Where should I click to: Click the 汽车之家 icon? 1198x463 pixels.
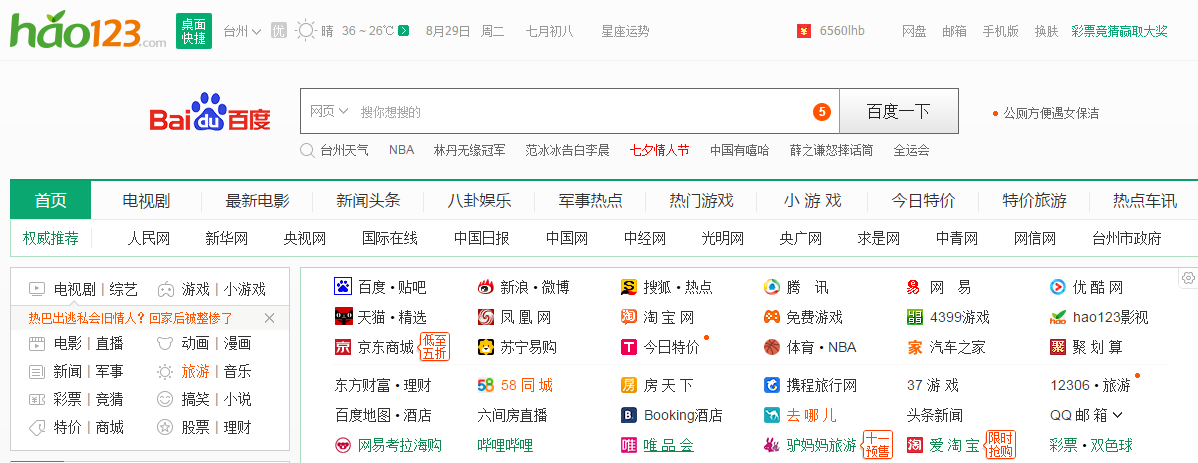914,348
